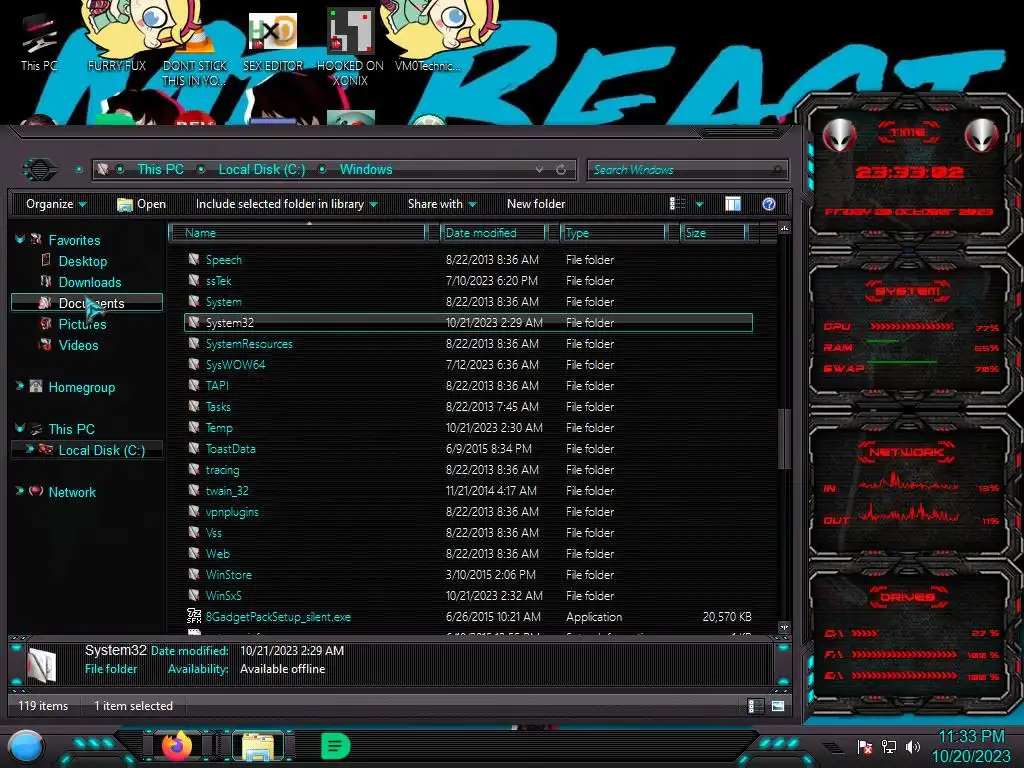Click scroll-down arrow of file list

[784, 627]
